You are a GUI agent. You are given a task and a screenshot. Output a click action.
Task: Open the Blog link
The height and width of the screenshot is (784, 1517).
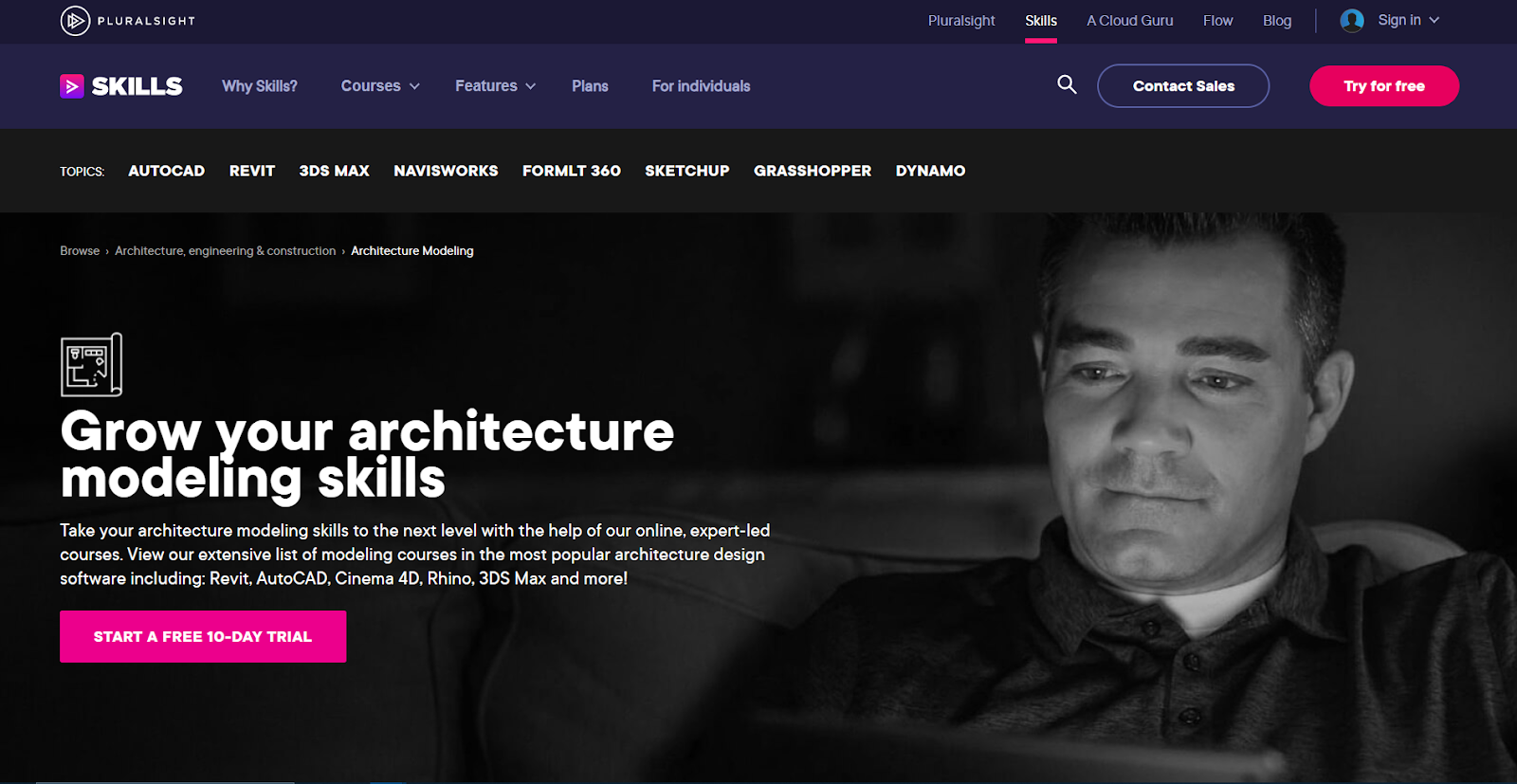[x=1277, y=20]
